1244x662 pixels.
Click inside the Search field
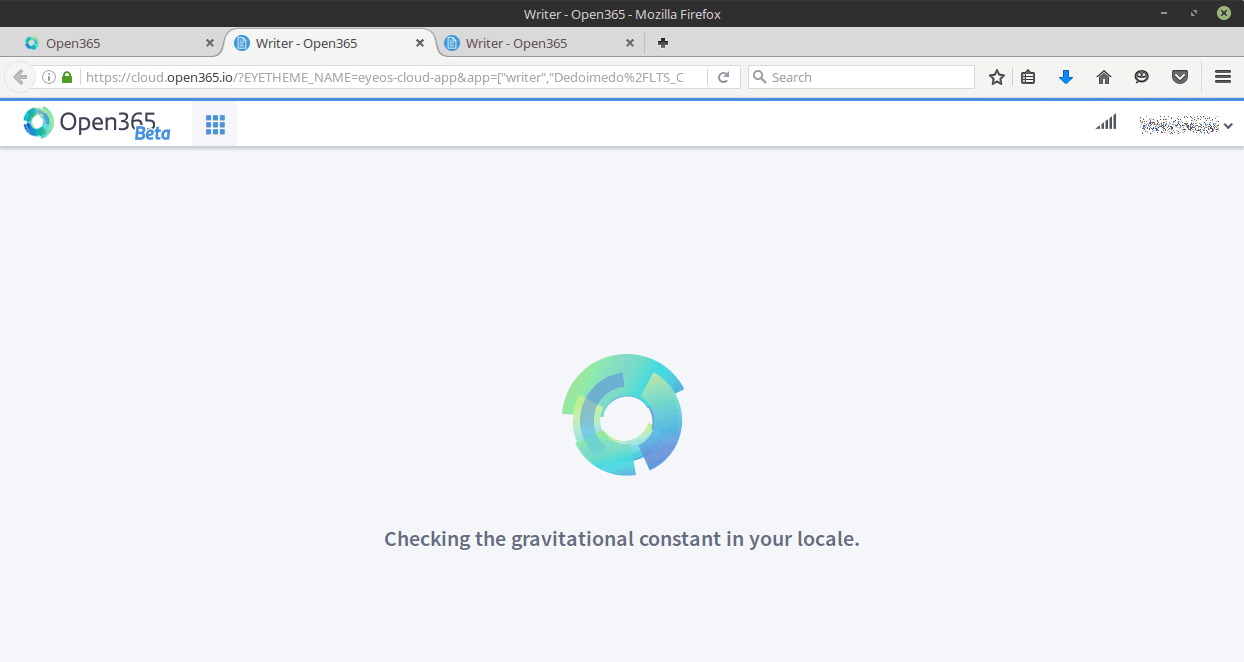coord(865,77)
